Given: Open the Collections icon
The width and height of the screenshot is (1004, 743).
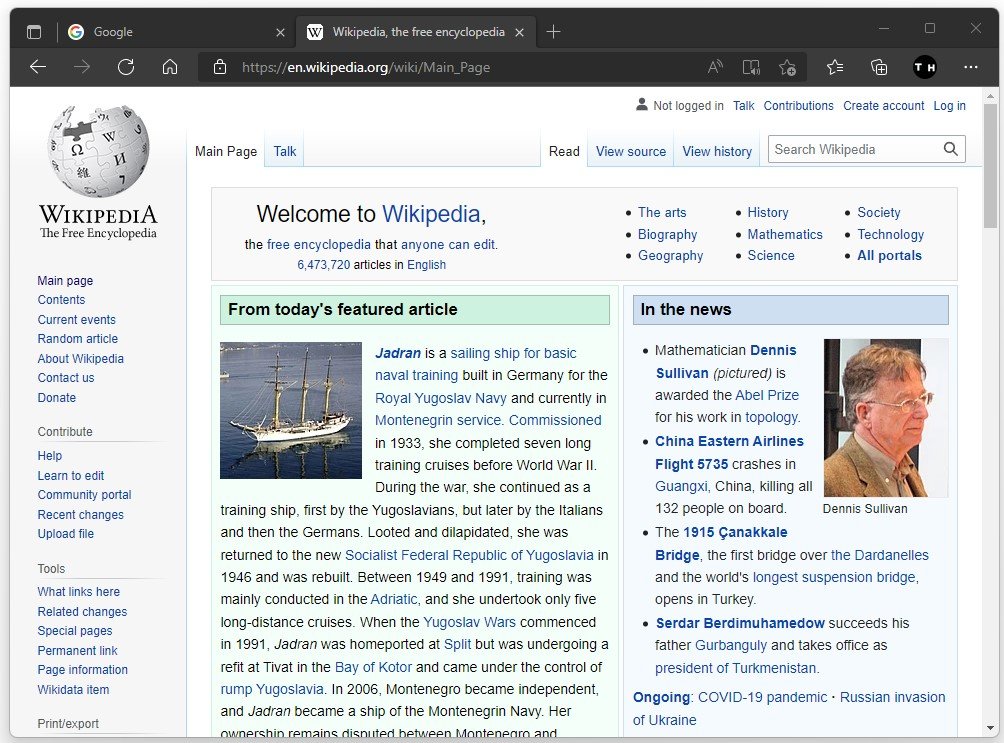Looking at the screenshot, I should 879,67.
